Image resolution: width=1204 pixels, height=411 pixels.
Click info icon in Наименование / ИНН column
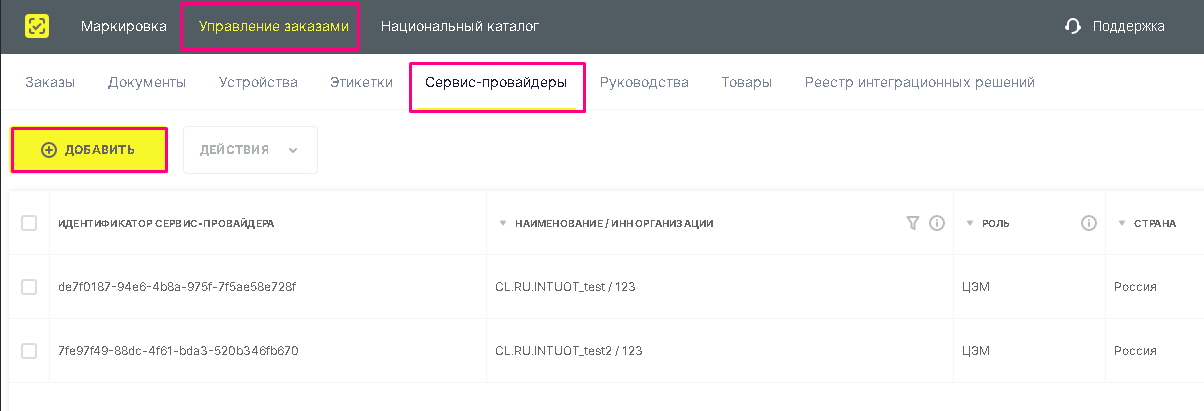(937, 223)
